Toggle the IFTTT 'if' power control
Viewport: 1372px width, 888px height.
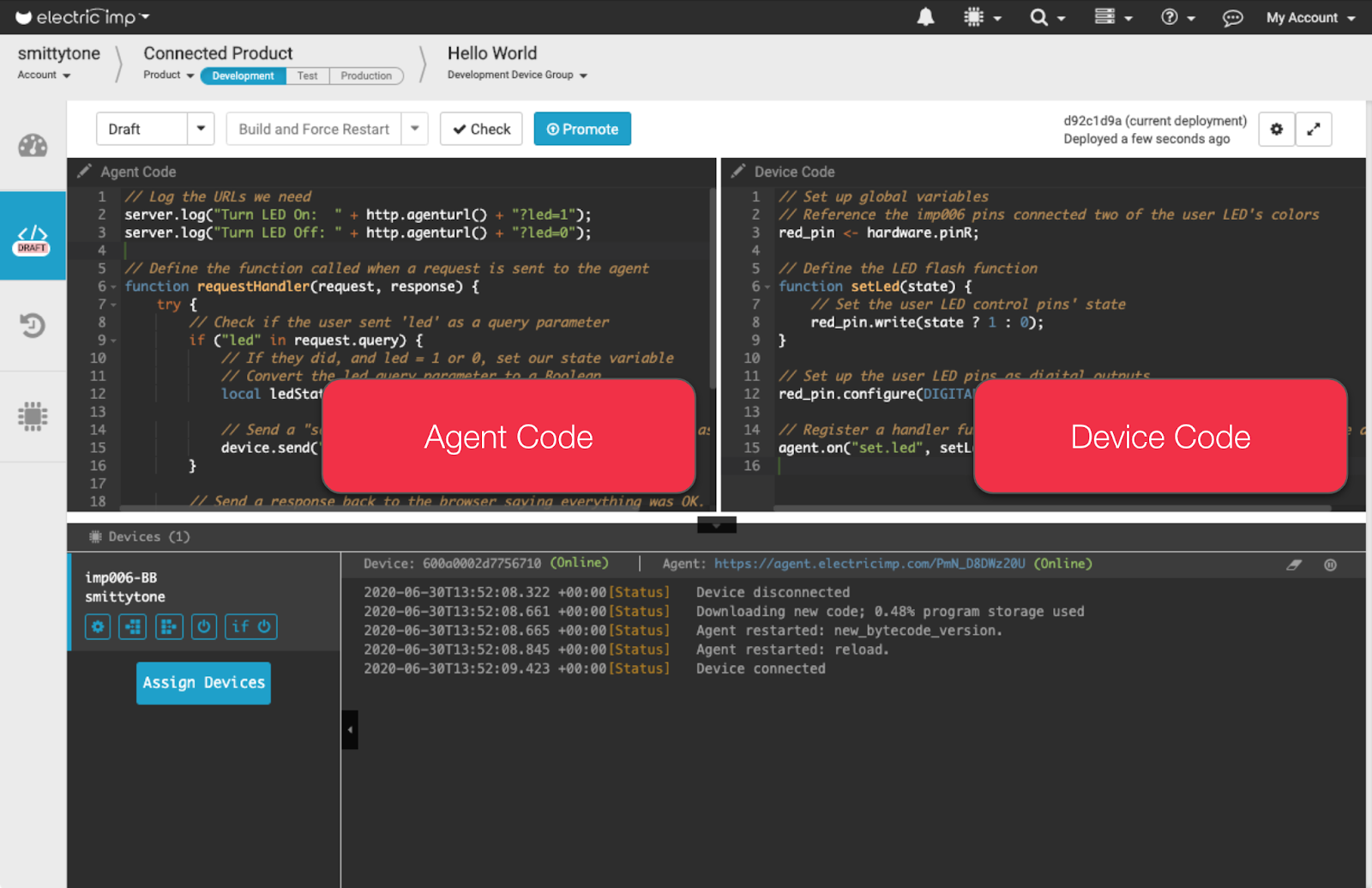(x=250, y=626)
